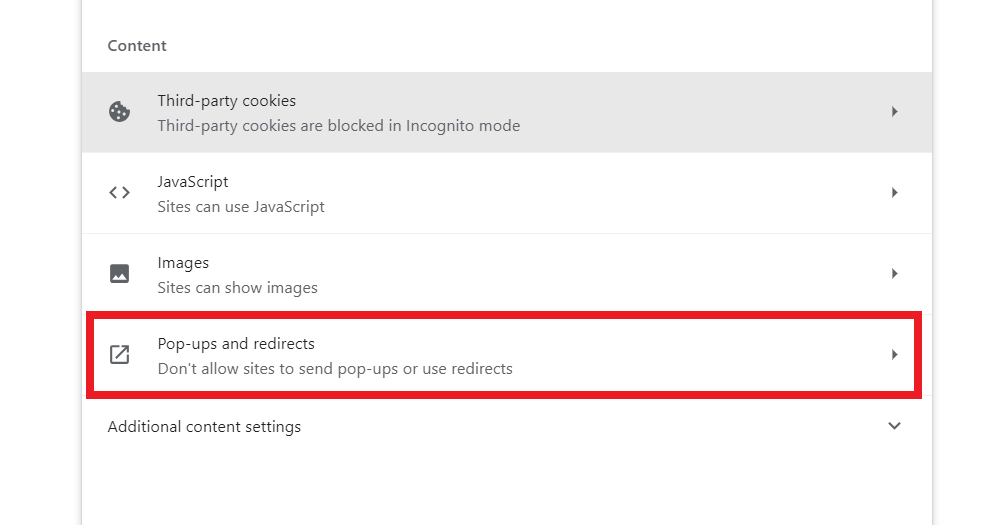Click the Images picture icon

click(120, 274)
